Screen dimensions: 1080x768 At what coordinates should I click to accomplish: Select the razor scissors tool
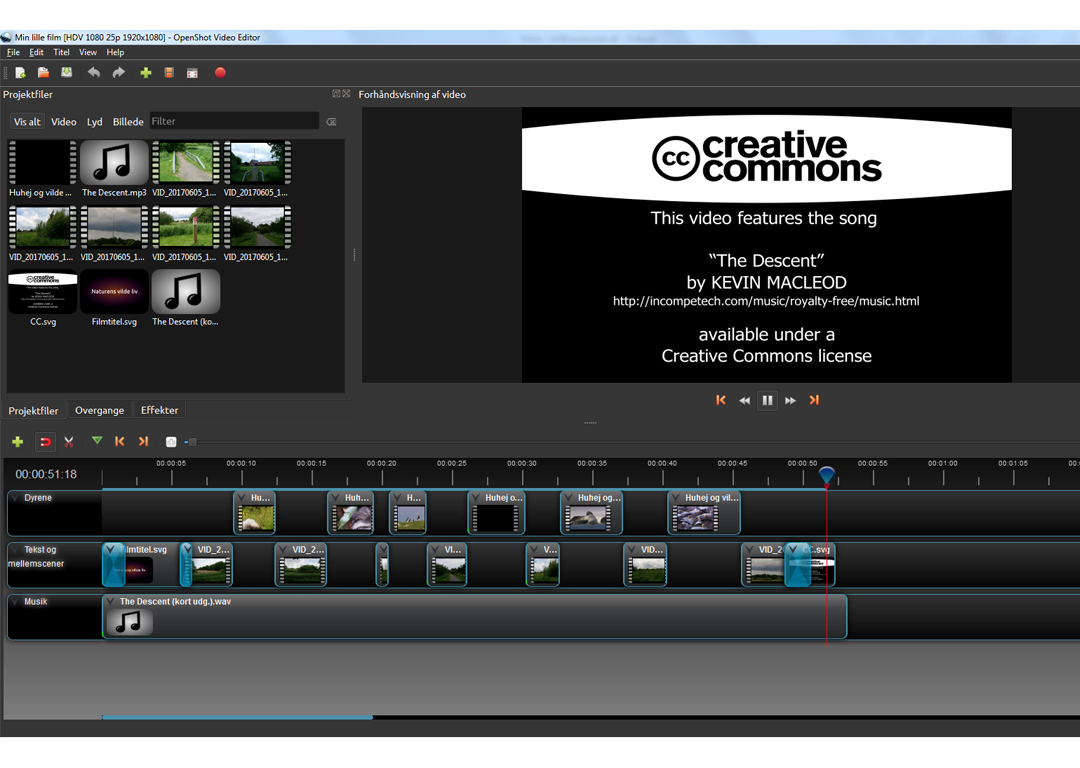pos(69,442)
